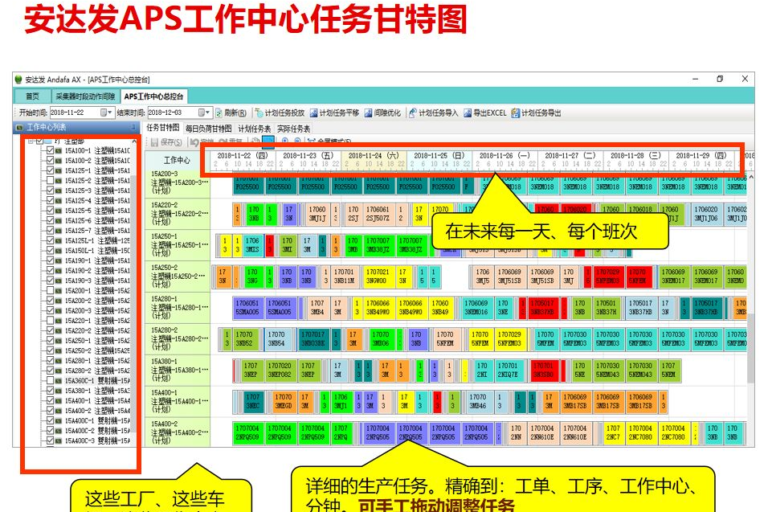
Task: Click the zoom in icon on Gantt toolbar
Action: pyautogui.click(x=285, y=141)
